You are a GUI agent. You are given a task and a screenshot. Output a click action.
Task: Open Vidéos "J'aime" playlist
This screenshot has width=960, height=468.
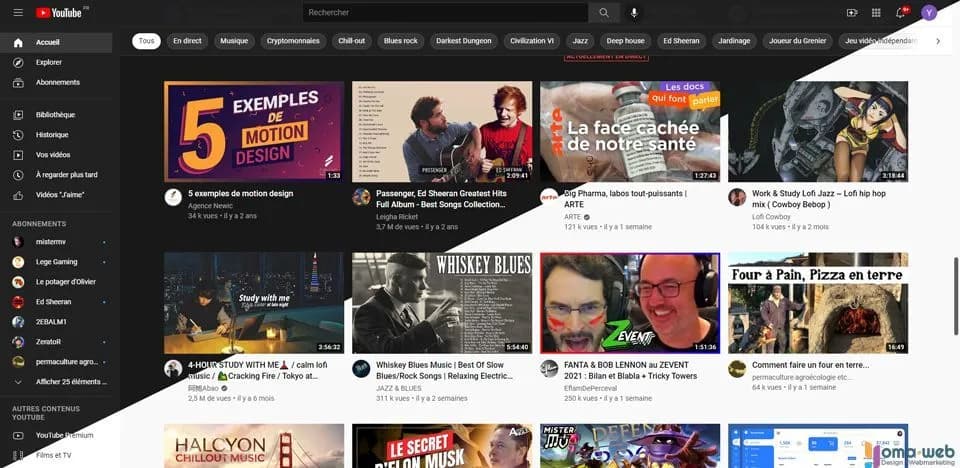pyautogui.click(x=56, y=195)
